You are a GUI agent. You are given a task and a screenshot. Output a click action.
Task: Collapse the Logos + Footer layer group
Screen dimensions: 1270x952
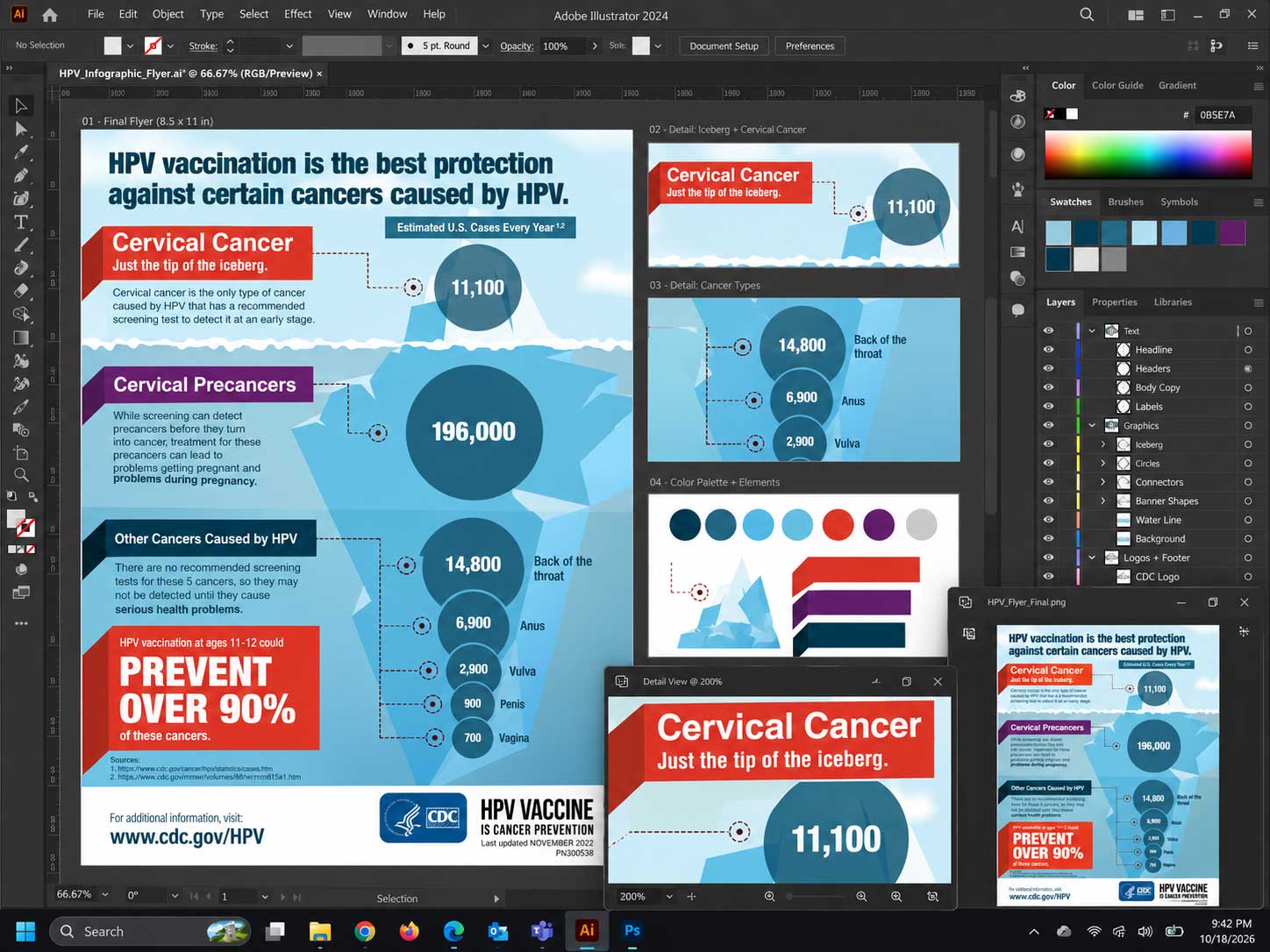[x=1092, y=558]
